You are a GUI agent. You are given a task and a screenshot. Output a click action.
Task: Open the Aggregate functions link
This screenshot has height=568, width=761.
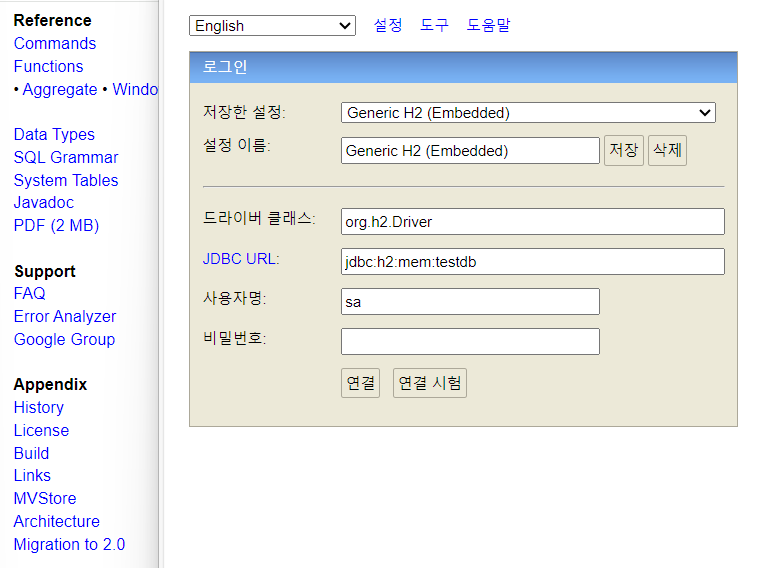60,90
